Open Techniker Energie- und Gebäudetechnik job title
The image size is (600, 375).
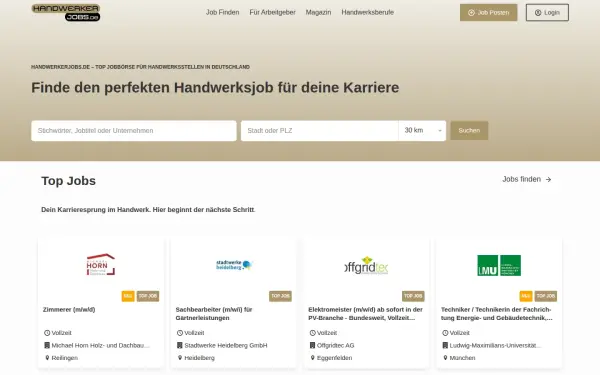tap(497, 314)
